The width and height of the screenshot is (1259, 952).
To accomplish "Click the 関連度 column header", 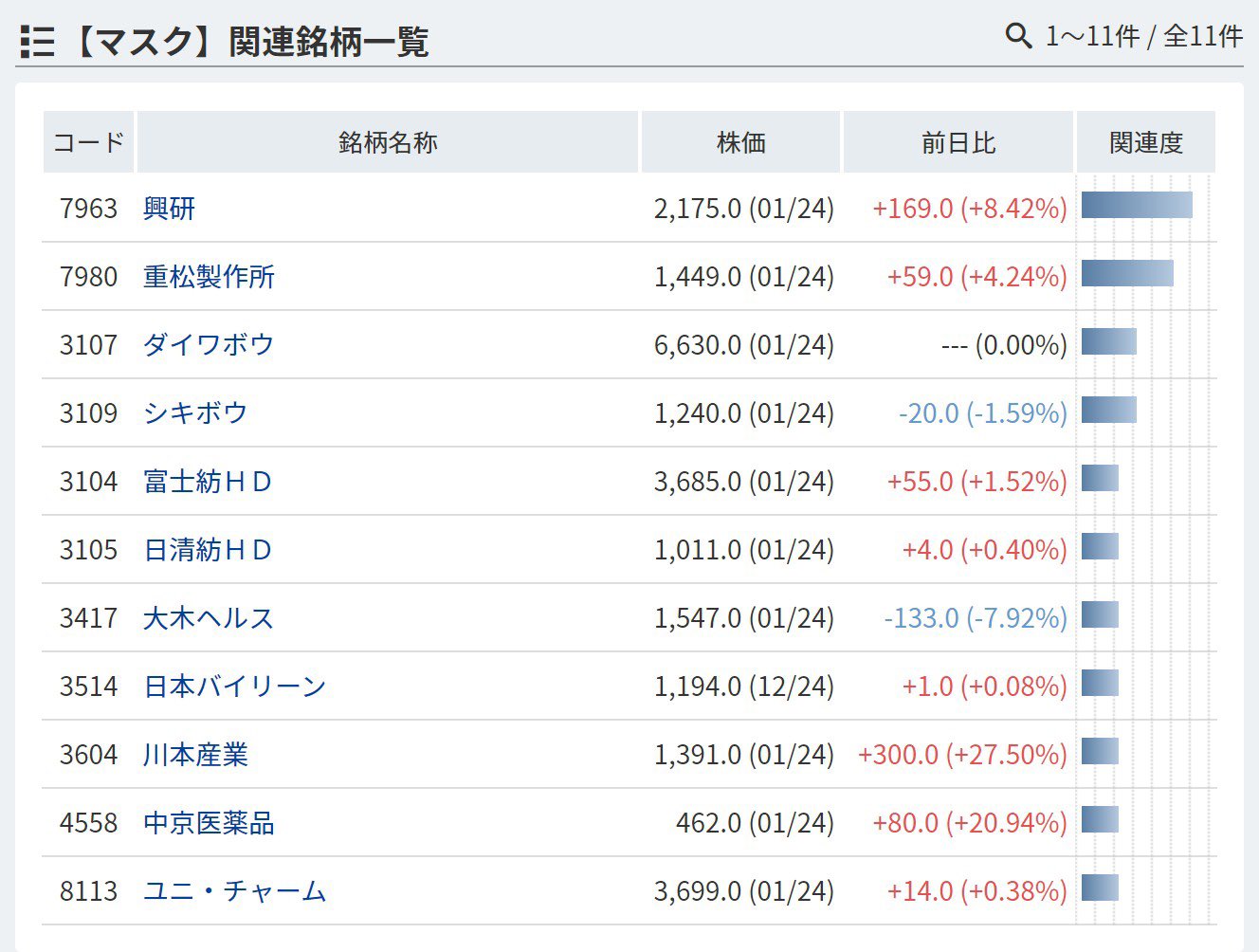I will (x=1146, y=142).
